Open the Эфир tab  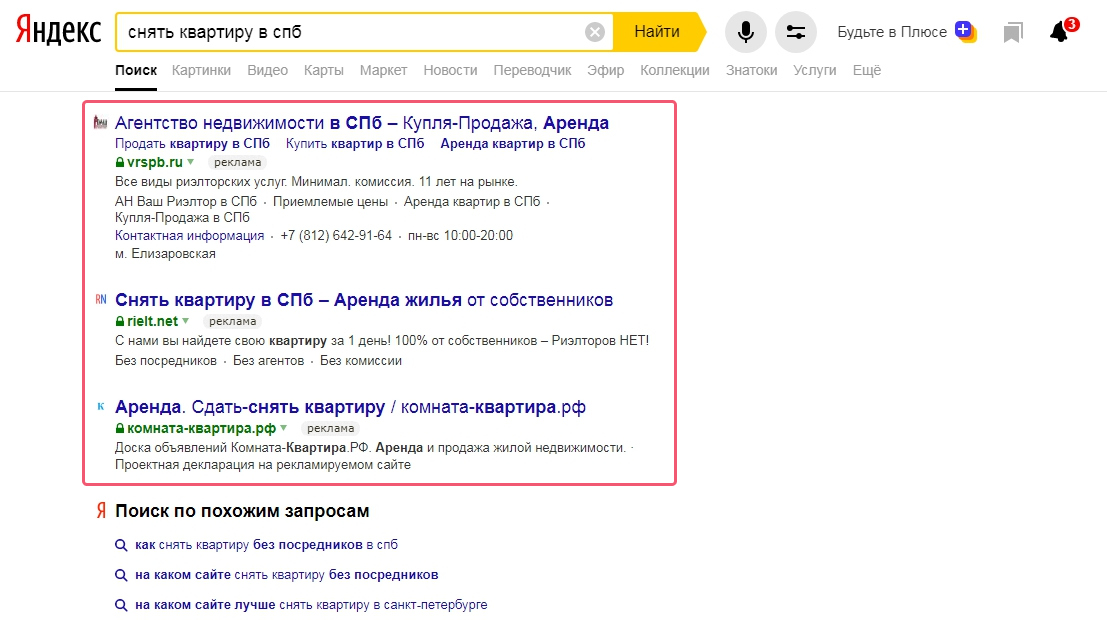coord(606,70)
